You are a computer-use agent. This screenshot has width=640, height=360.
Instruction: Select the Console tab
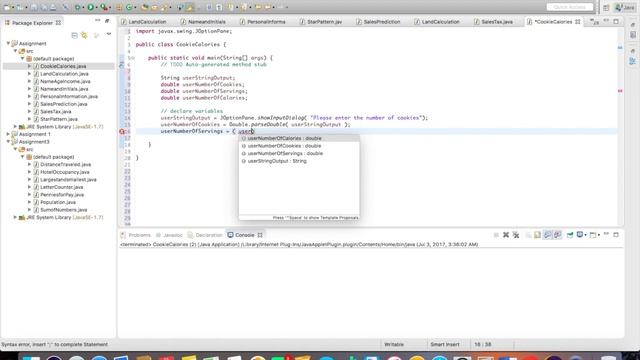coord(244,235)
